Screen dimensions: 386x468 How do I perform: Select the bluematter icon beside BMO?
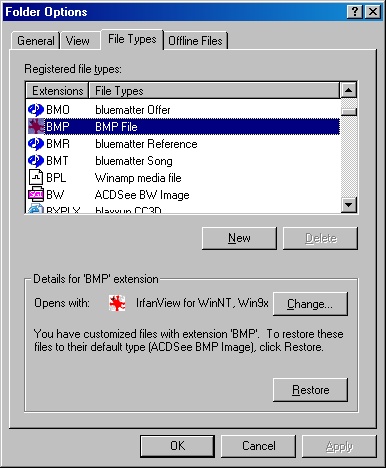pyautogui.click(x=36, y=110)
